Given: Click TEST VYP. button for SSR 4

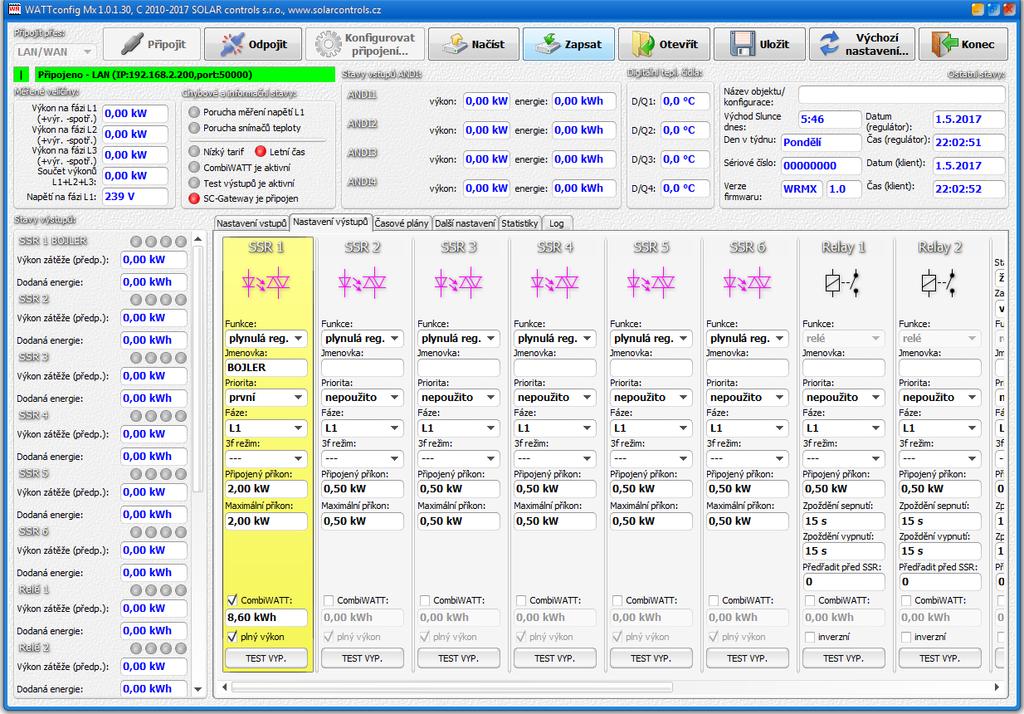Looking at the screenshot, I should pos(554,658).
